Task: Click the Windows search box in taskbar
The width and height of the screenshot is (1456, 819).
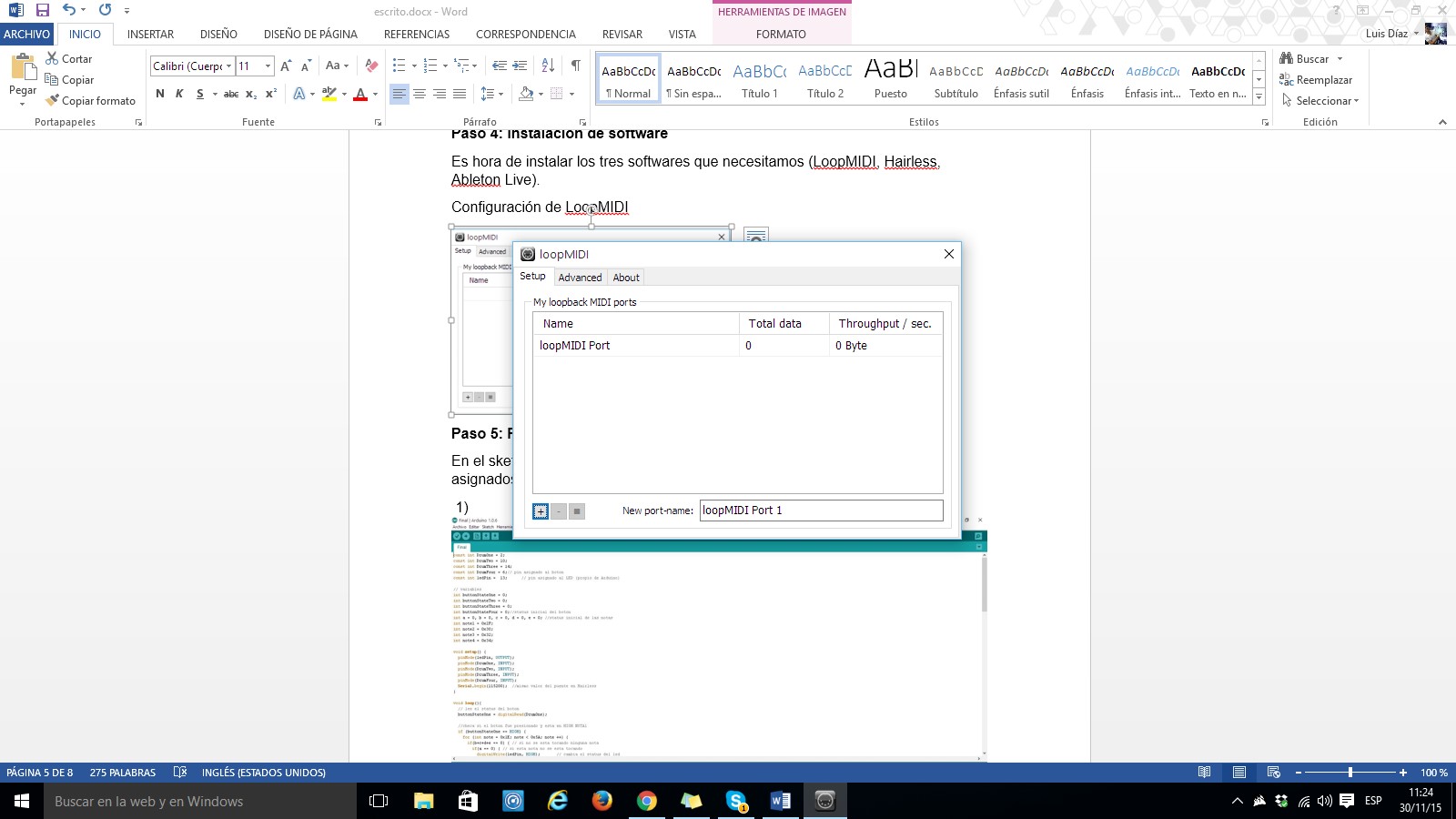Action: [x=200, y=802]
